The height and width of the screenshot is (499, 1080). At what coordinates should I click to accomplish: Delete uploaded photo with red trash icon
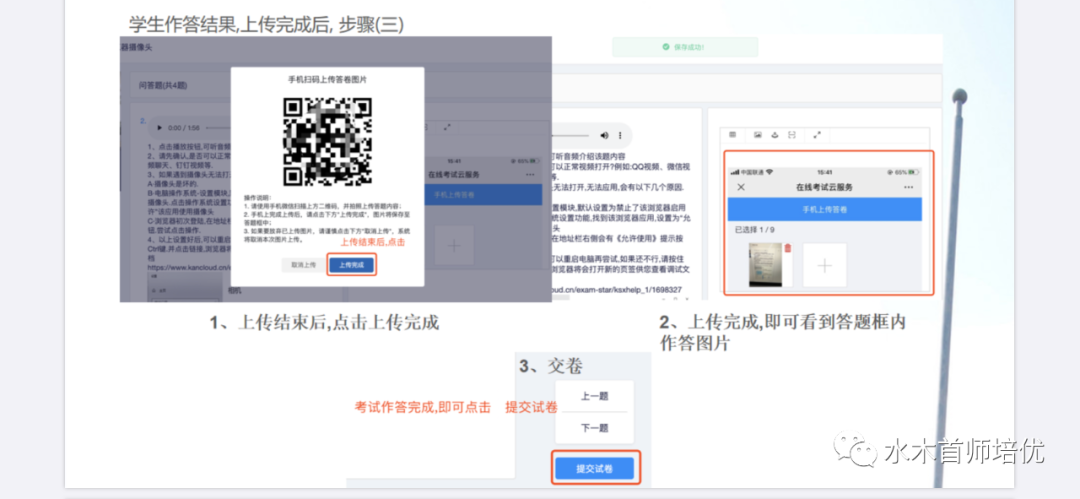click(788, 248)
